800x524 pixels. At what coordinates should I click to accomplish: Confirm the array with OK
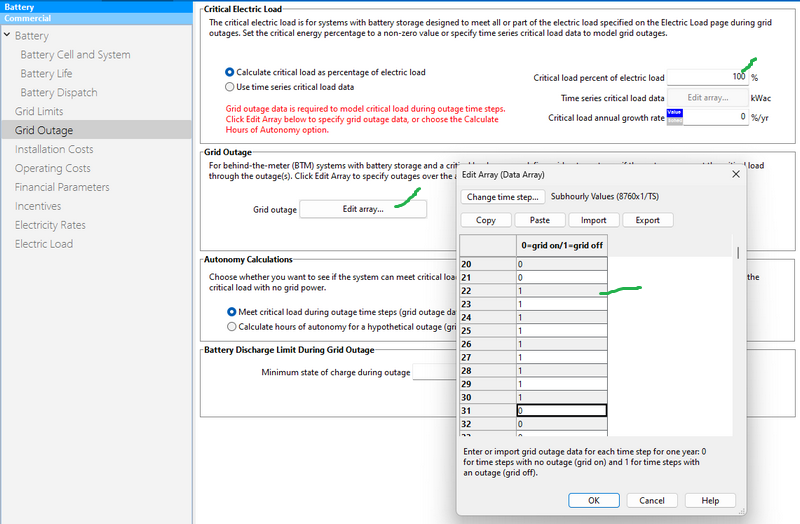coord(593,500)
